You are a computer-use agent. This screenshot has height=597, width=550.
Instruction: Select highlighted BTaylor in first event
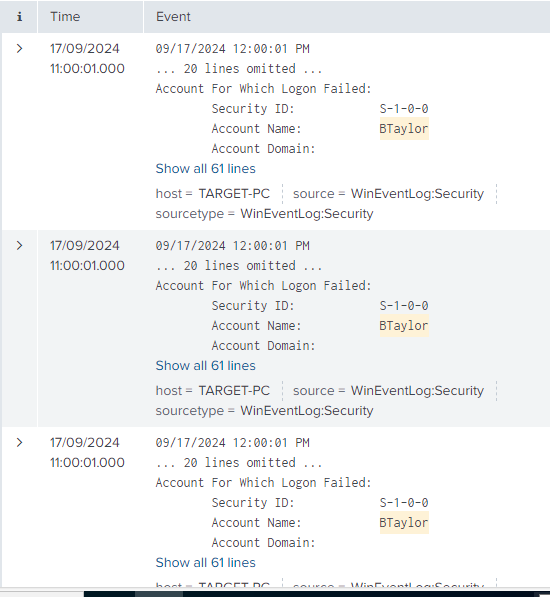[404, 128]
